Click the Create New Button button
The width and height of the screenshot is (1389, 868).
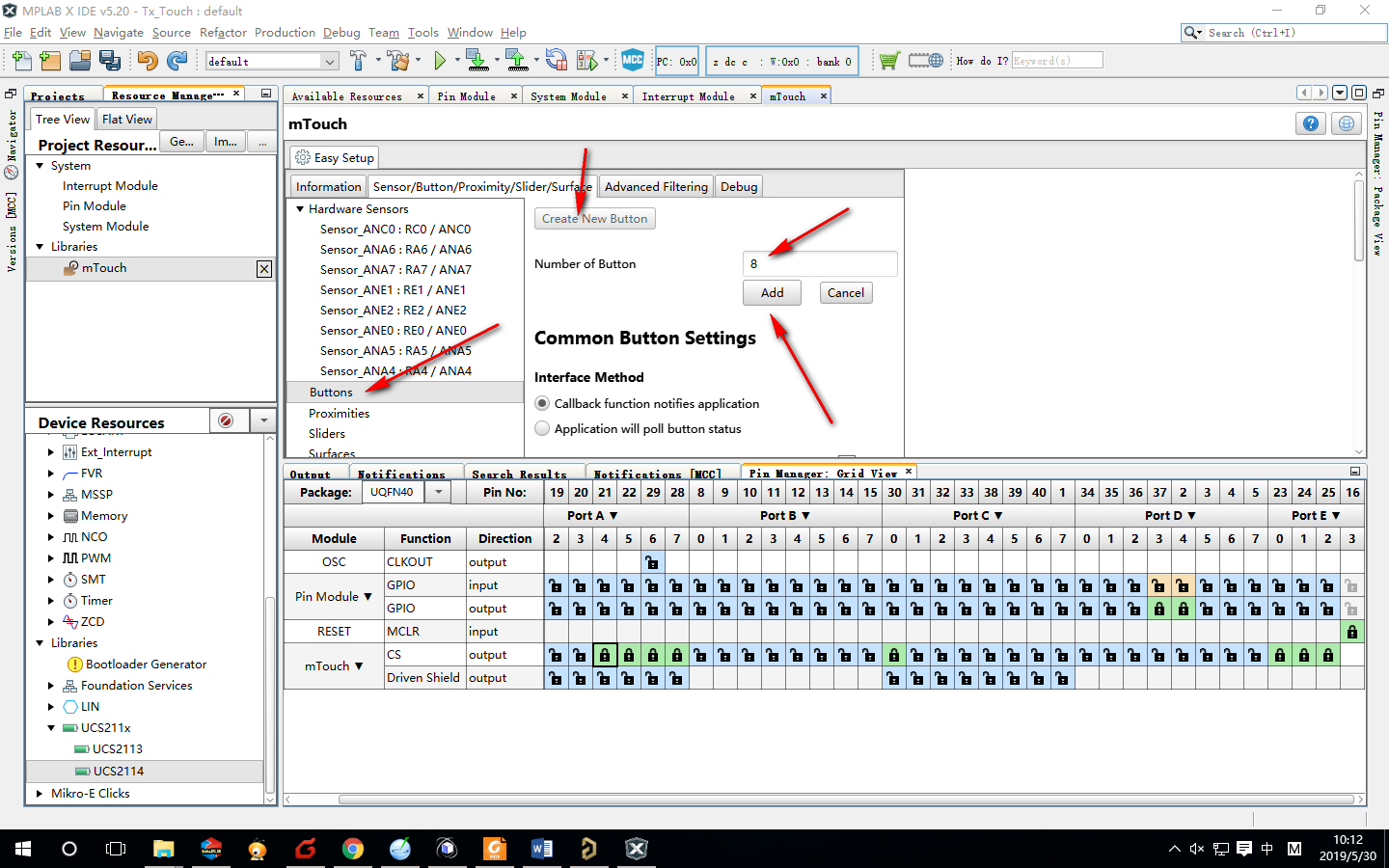click(594, 219)
